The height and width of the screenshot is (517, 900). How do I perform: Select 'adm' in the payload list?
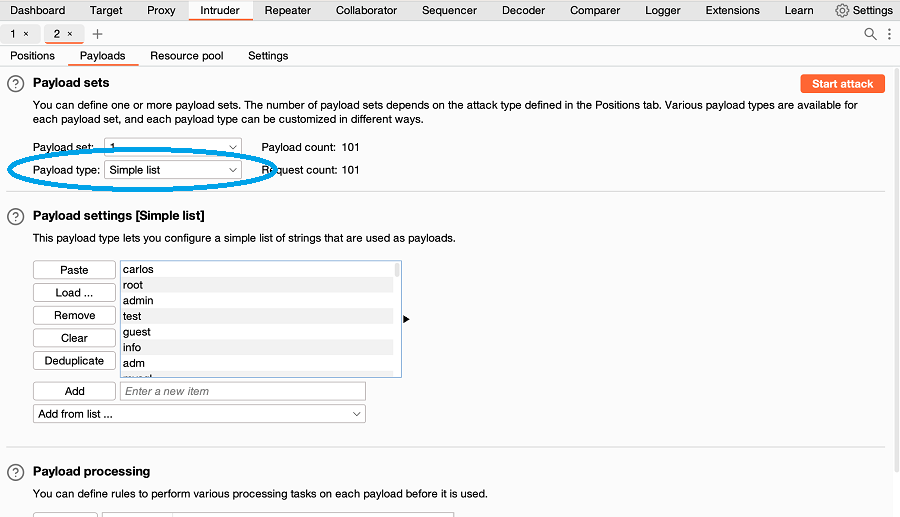point(257,363)
